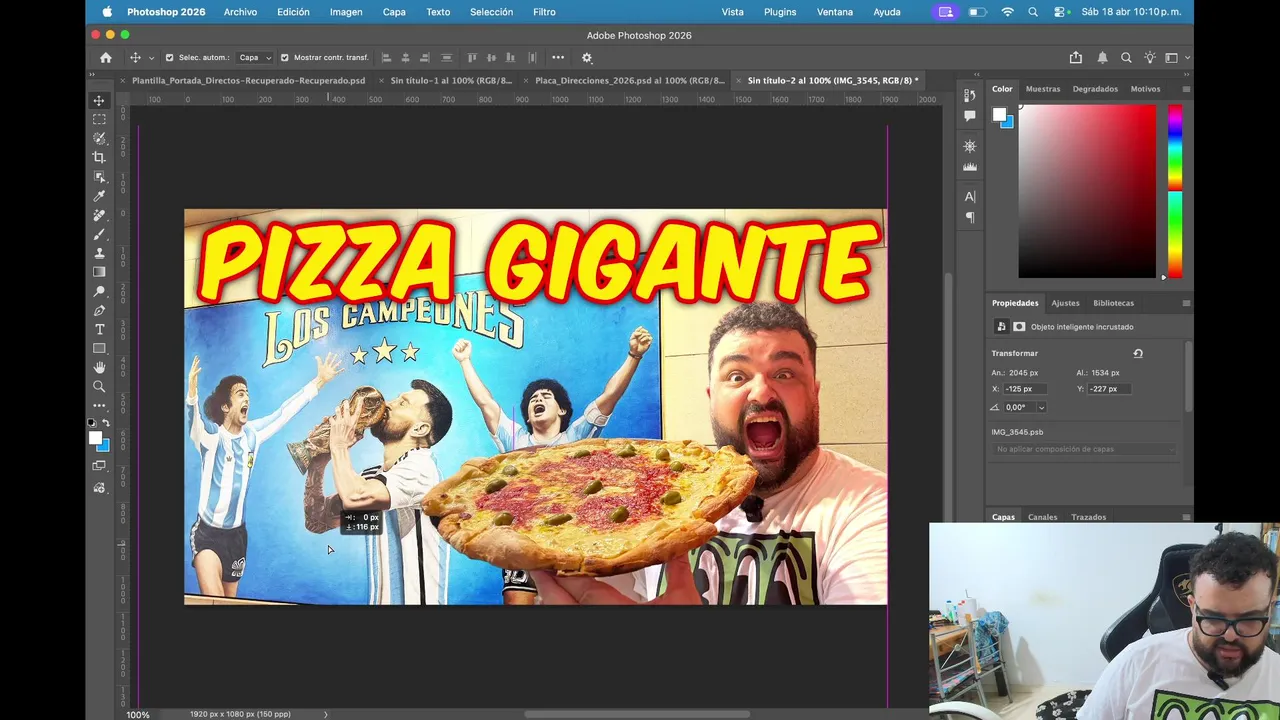Screen dimensions: 1280x720
Task: Open the Filtro menu
Action: click(x=544, y=12)
